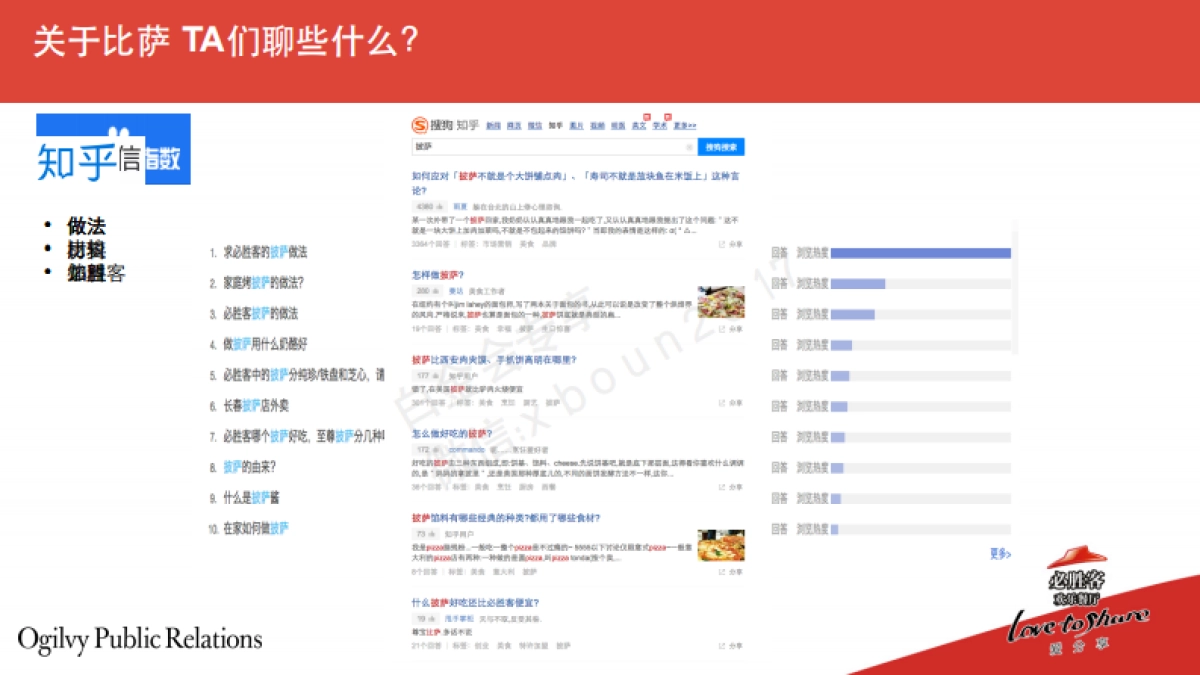Click the notification badge above 学术 tab
Image resolution: width=1200 pixels, height=675 pixels.
(x=666, y=116)
